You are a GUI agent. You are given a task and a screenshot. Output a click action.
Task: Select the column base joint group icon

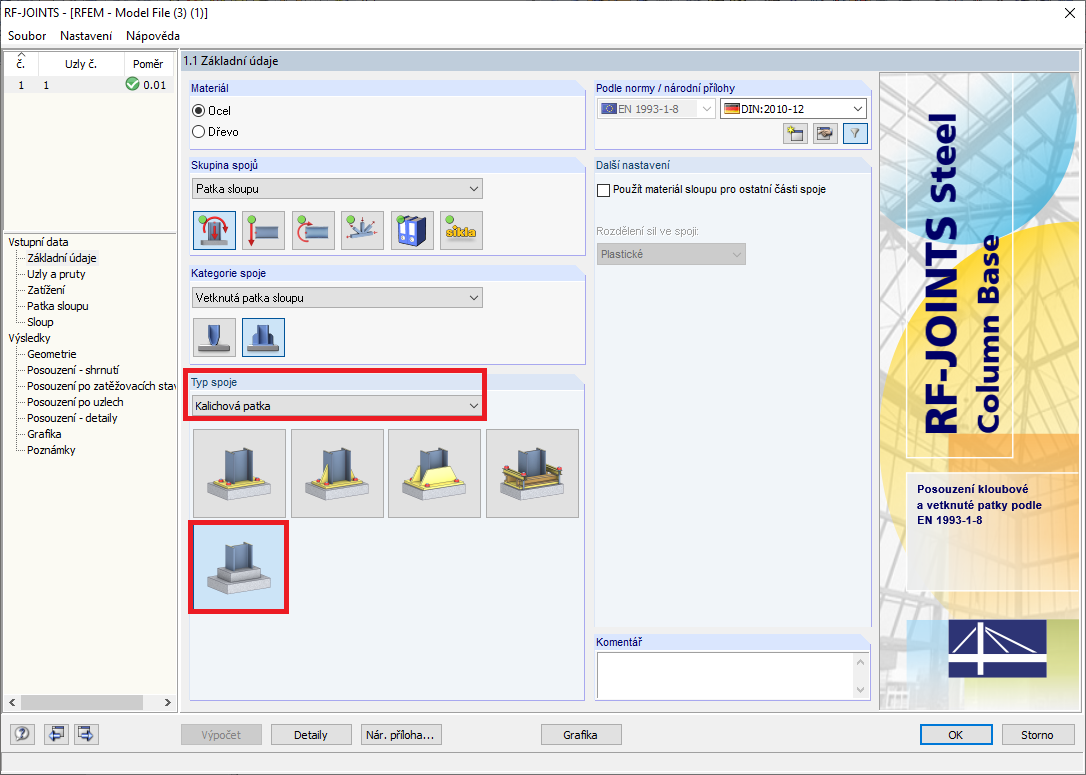[x=214, y=231]
